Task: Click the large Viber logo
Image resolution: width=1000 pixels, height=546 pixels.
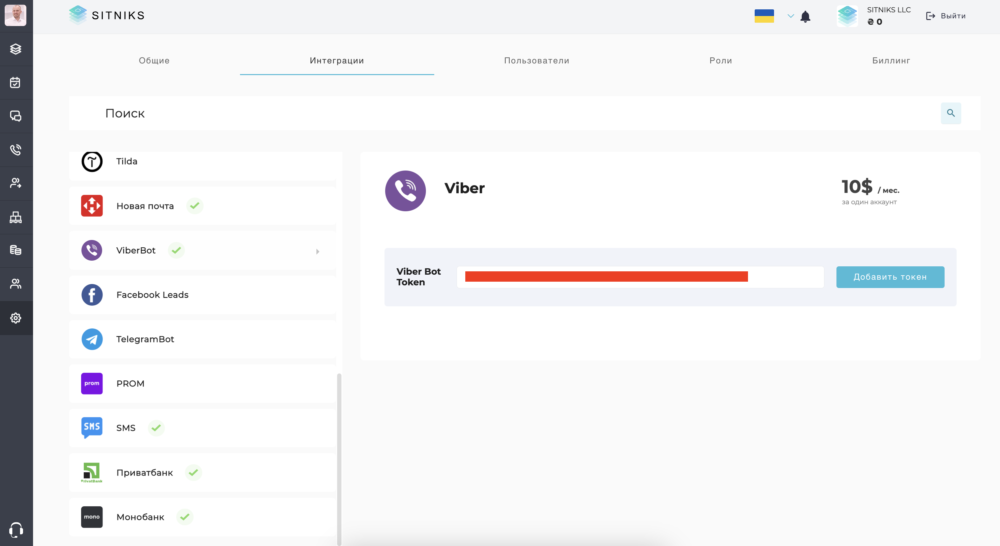Action: pyautogui.click(x=405, y=190)
